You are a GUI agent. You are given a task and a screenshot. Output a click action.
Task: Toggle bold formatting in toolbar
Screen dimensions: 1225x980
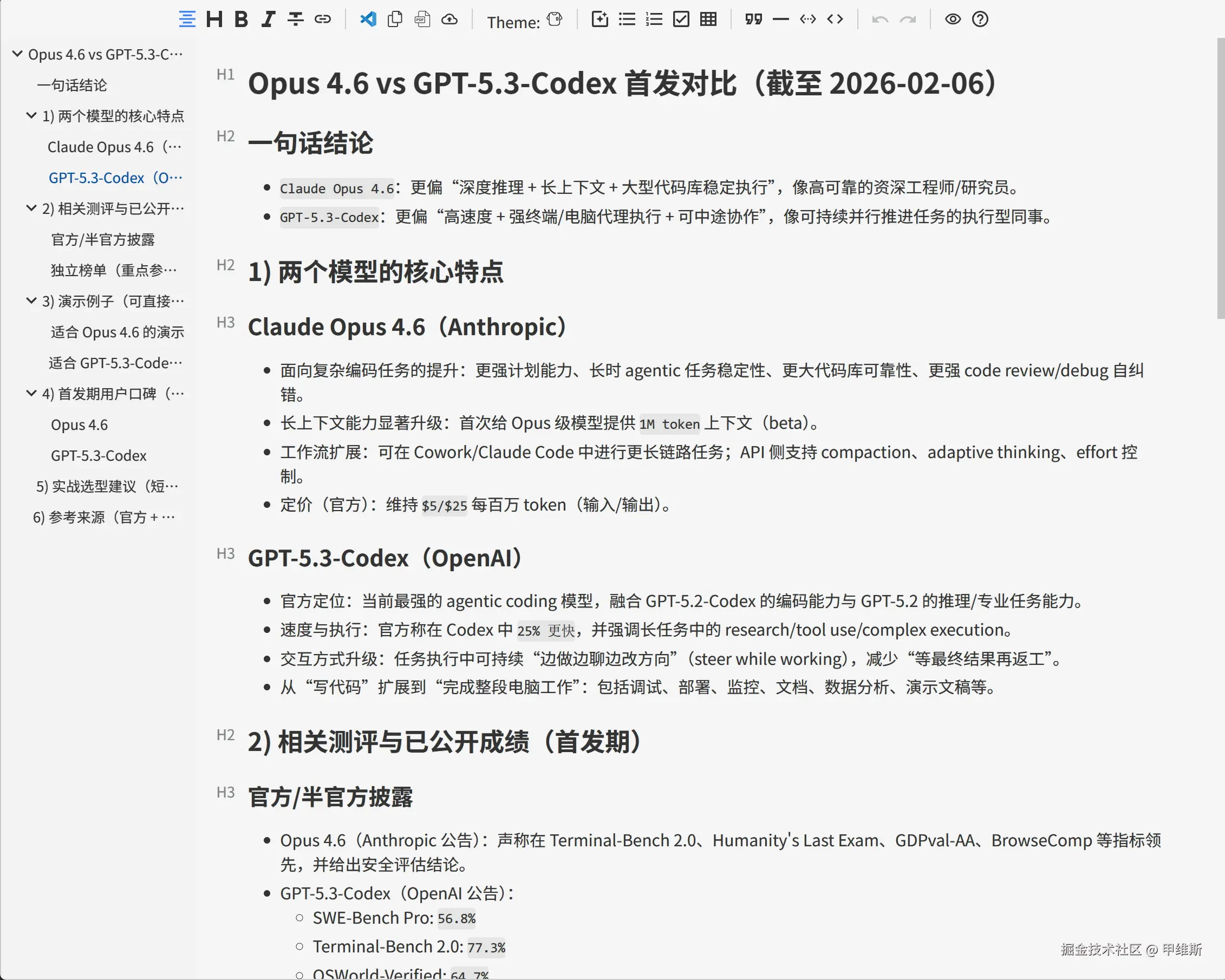click(241, 19)
